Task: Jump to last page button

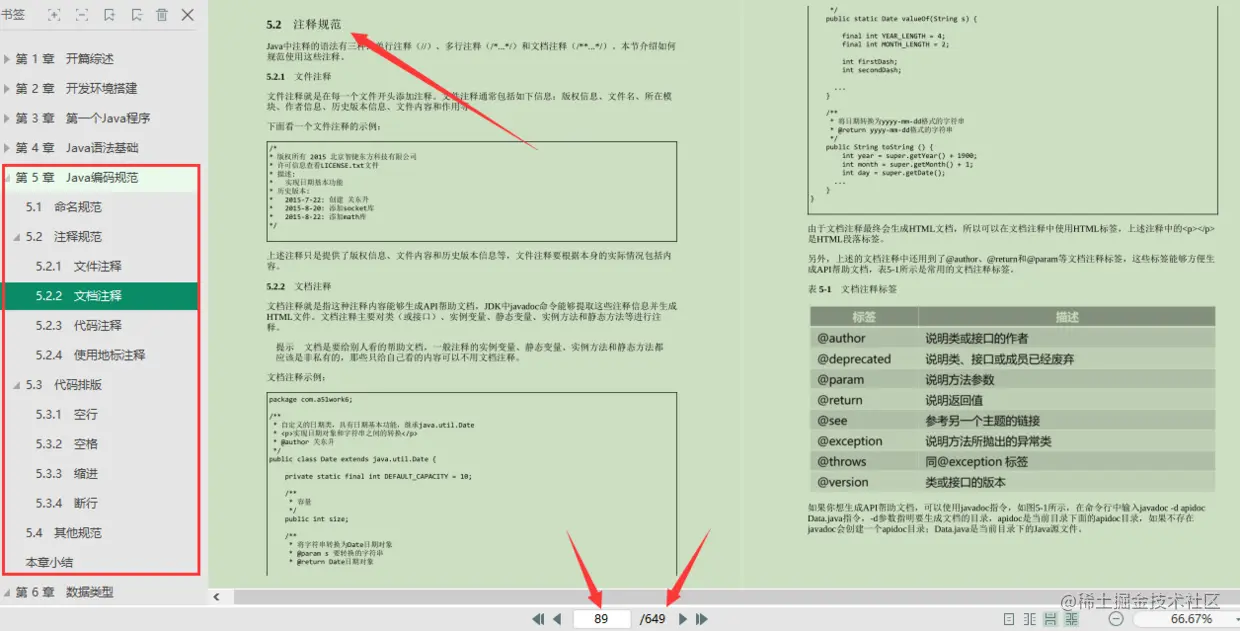Action: [x=702, y=619]
